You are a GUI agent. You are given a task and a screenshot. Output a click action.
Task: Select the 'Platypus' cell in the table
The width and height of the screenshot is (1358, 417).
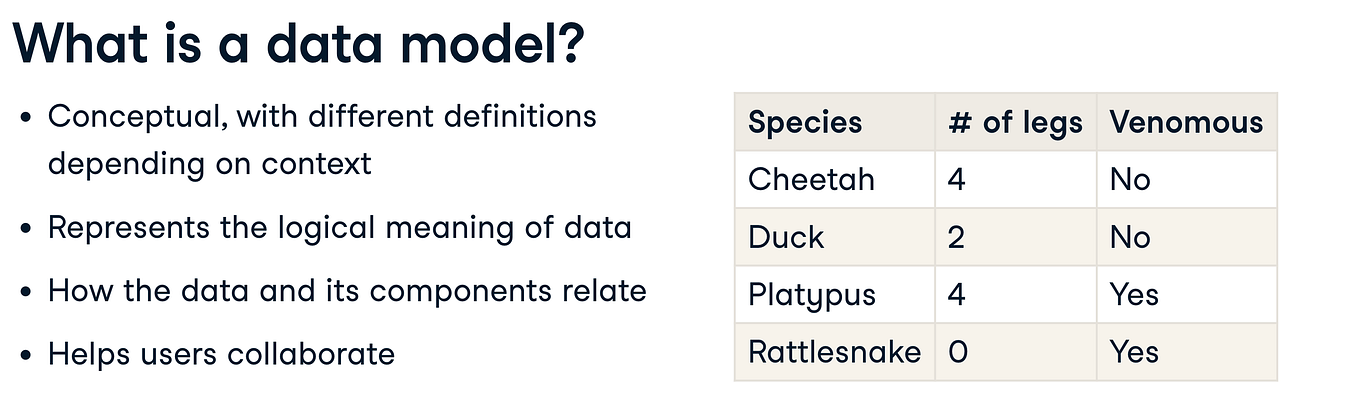(812, 295)
